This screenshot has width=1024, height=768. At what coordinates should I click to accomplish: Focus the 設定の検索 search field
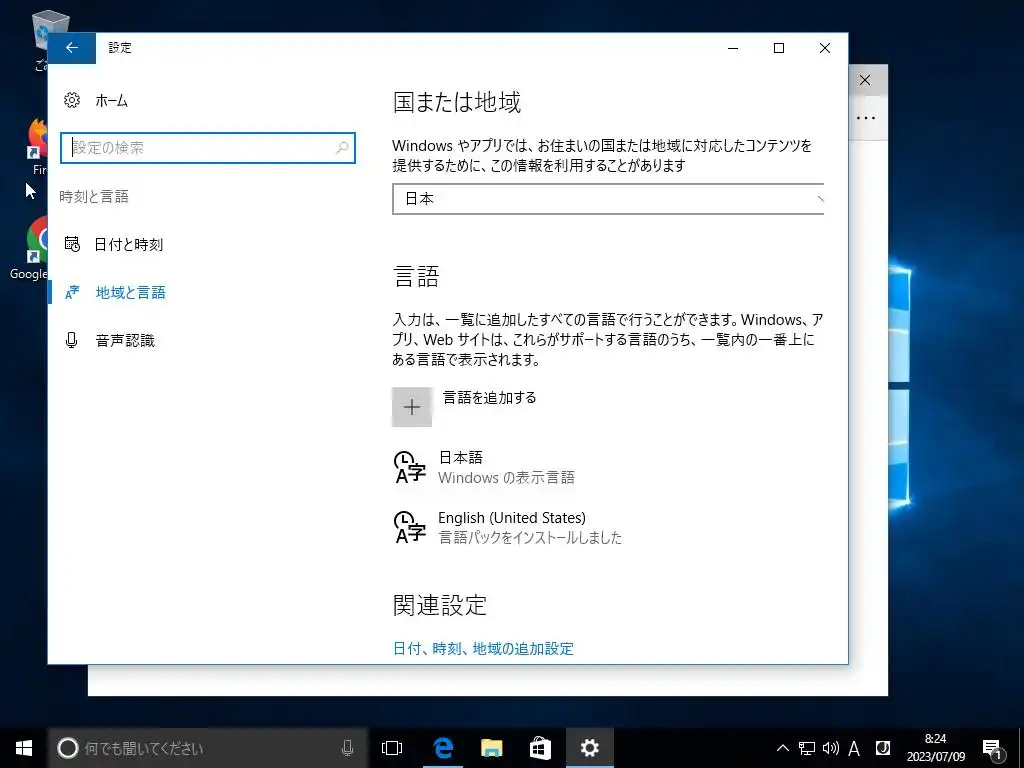[x=208, y=148]
